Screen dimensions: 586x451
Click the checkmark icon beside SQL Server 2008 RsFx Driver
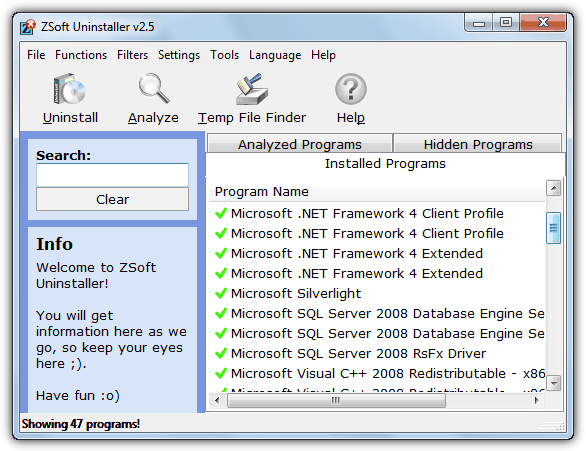click(x=221, y=353)
